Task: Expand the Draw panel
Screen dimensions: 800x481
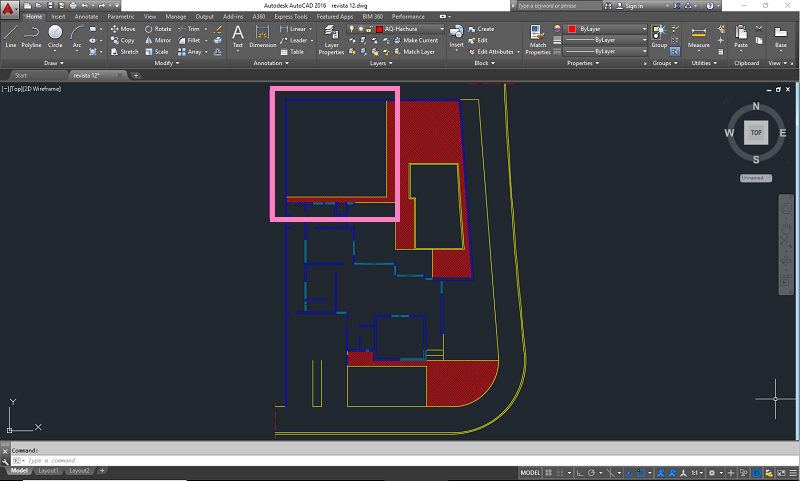Action: tap(54, 63)
